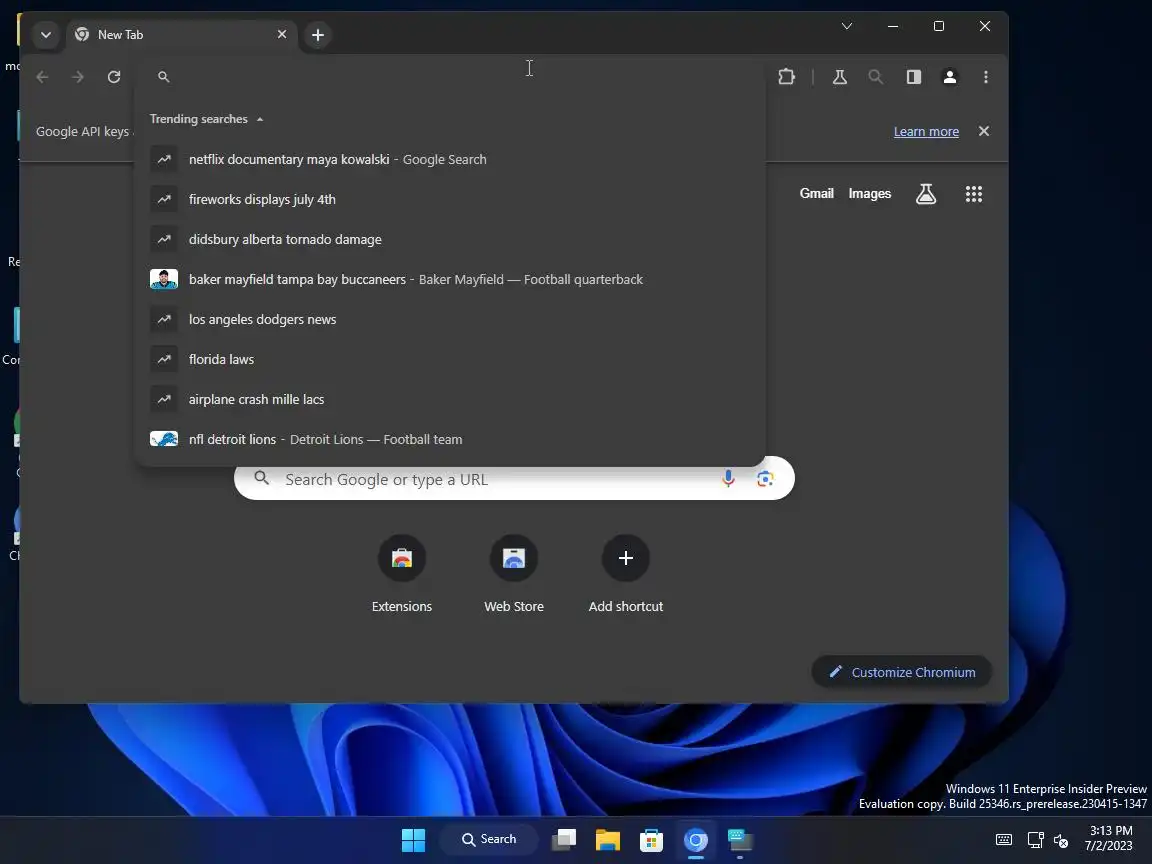Screen dimensions: 1152x864
Task: Select the New Tab tab
Action: pyautogui.click(x=181, y=35)
